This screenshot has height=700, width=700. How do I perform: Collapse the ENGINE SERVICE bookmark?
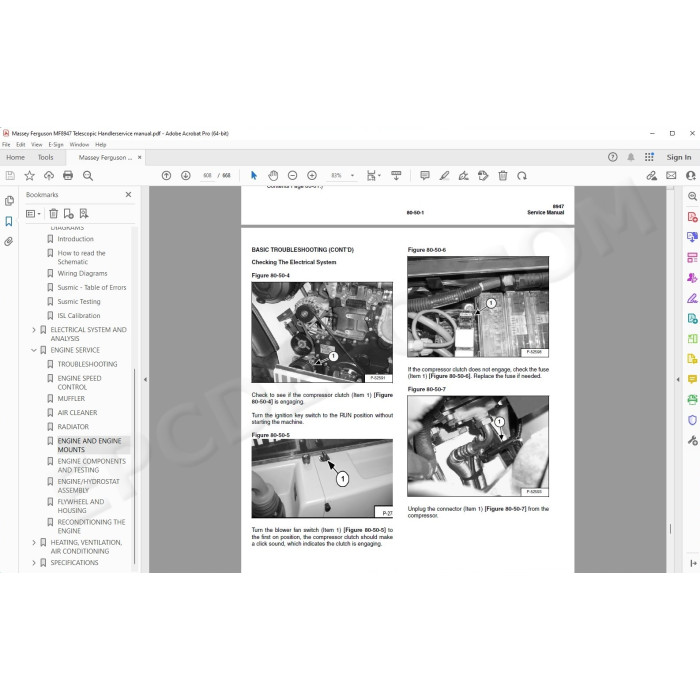pos(33,350)
